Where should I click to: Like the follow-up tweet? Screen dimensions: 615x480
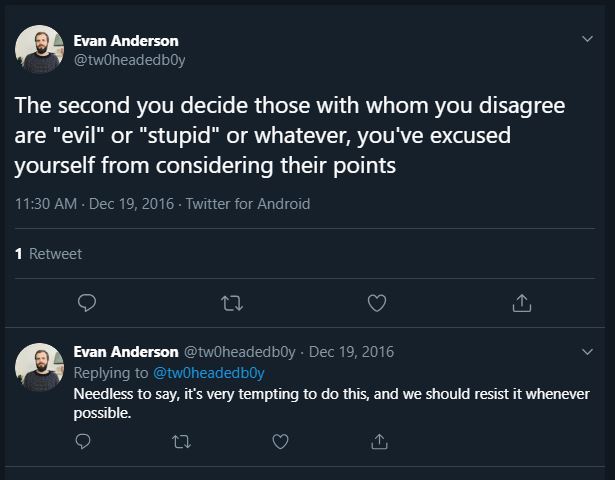(281, 440)
